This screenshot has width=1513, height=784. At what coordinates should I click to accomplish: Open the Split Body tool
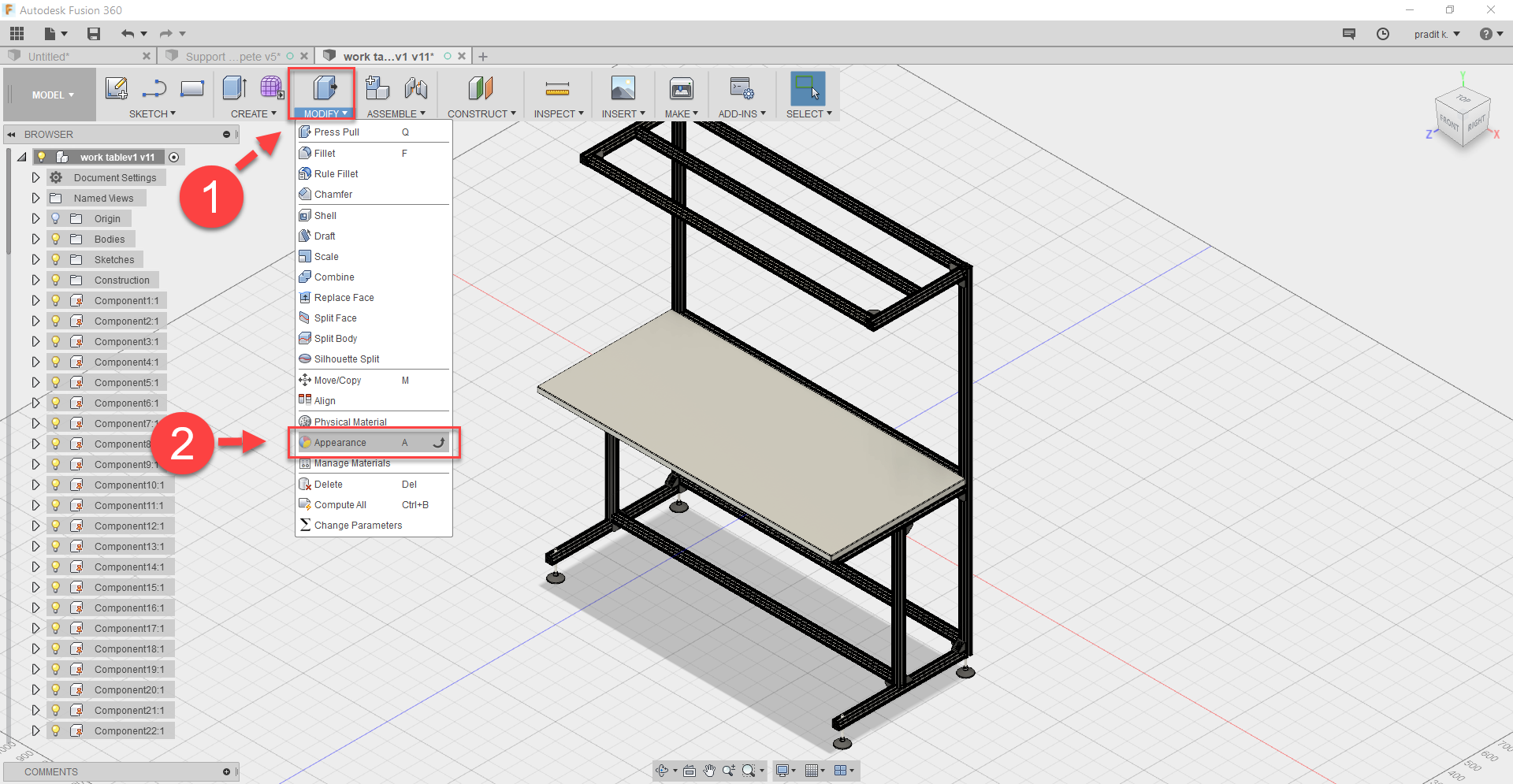click(x=335, y=338)
